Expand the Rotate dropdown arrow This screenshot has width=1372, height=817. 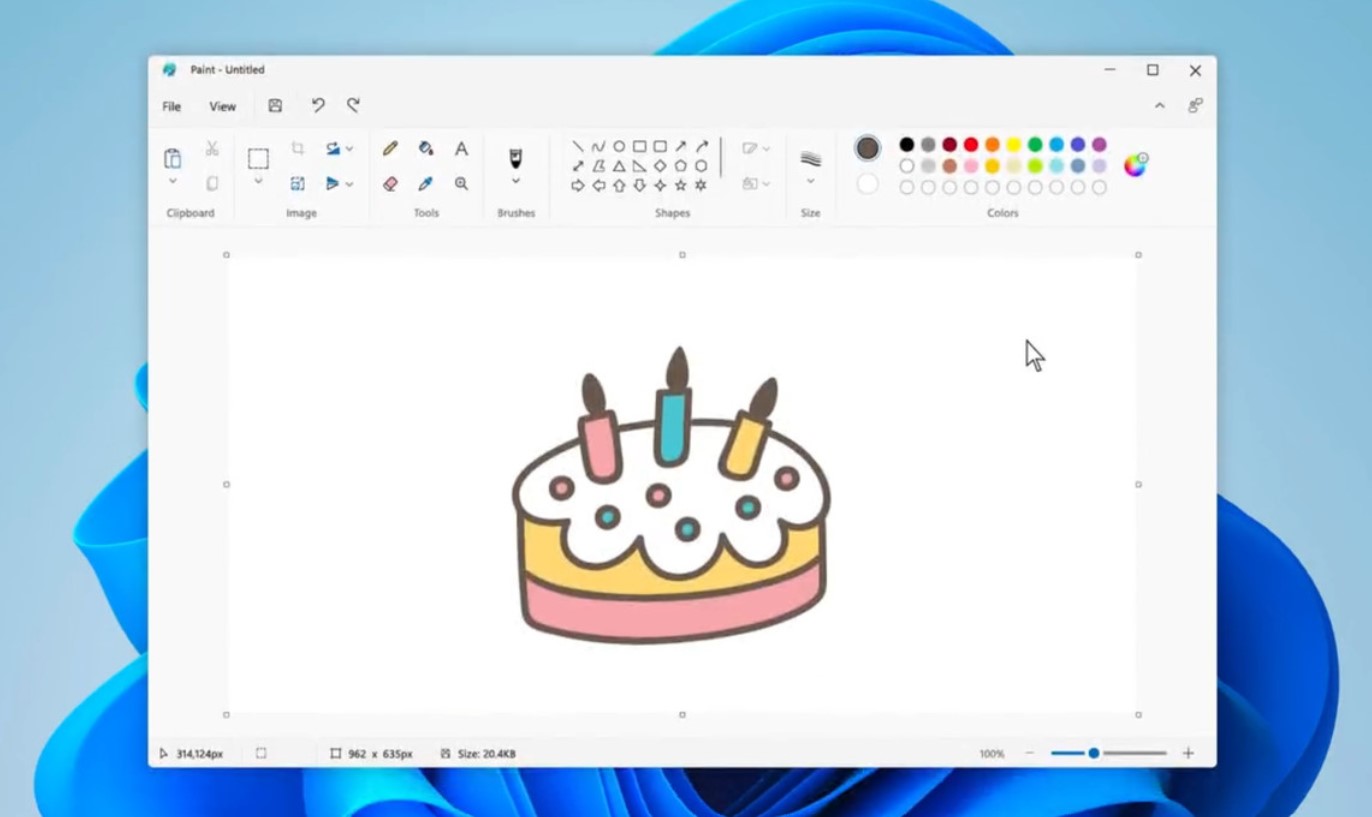349,149
